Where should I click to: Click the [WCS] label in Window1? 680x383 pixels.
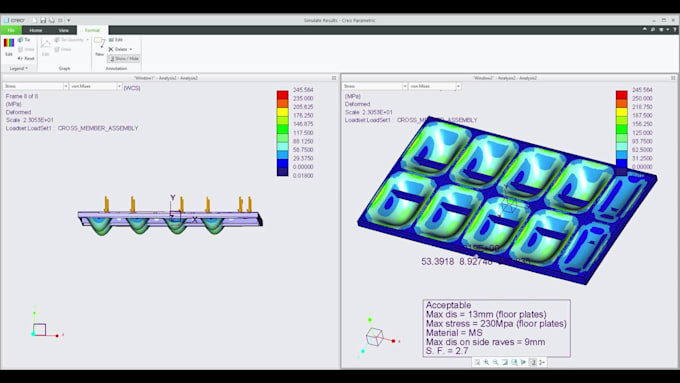click(x=132, y=88)
